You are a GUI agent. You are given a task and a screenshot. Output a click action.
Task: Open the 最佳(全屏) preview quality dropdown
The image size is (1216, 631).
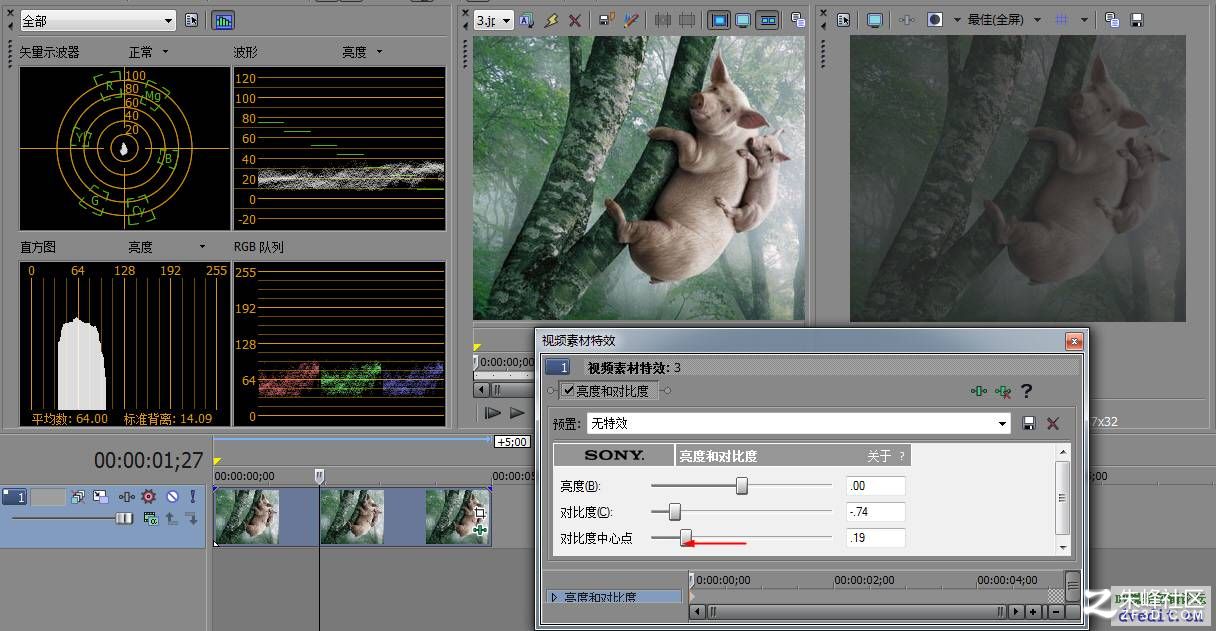pos(1004,20)
